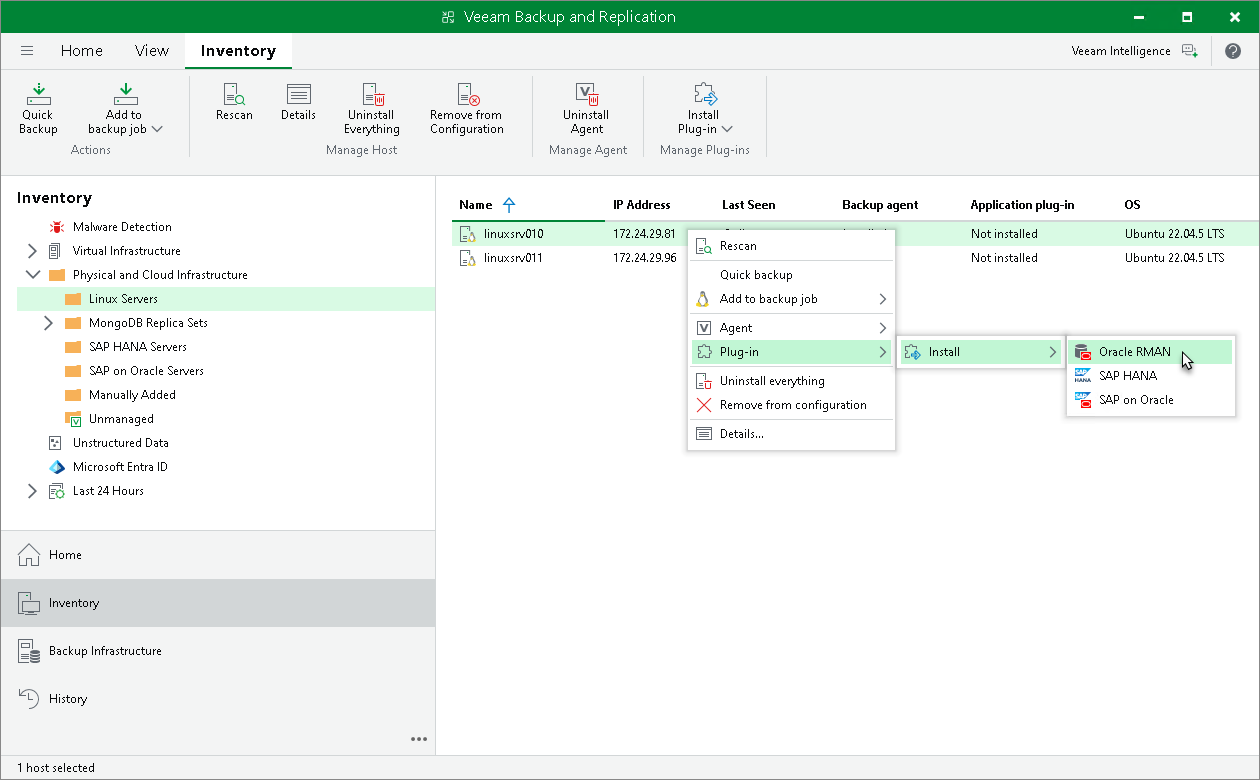Click the linuxsrv011 OS cell Ubuntu 22.04.5 LTS

(1174, 258)
